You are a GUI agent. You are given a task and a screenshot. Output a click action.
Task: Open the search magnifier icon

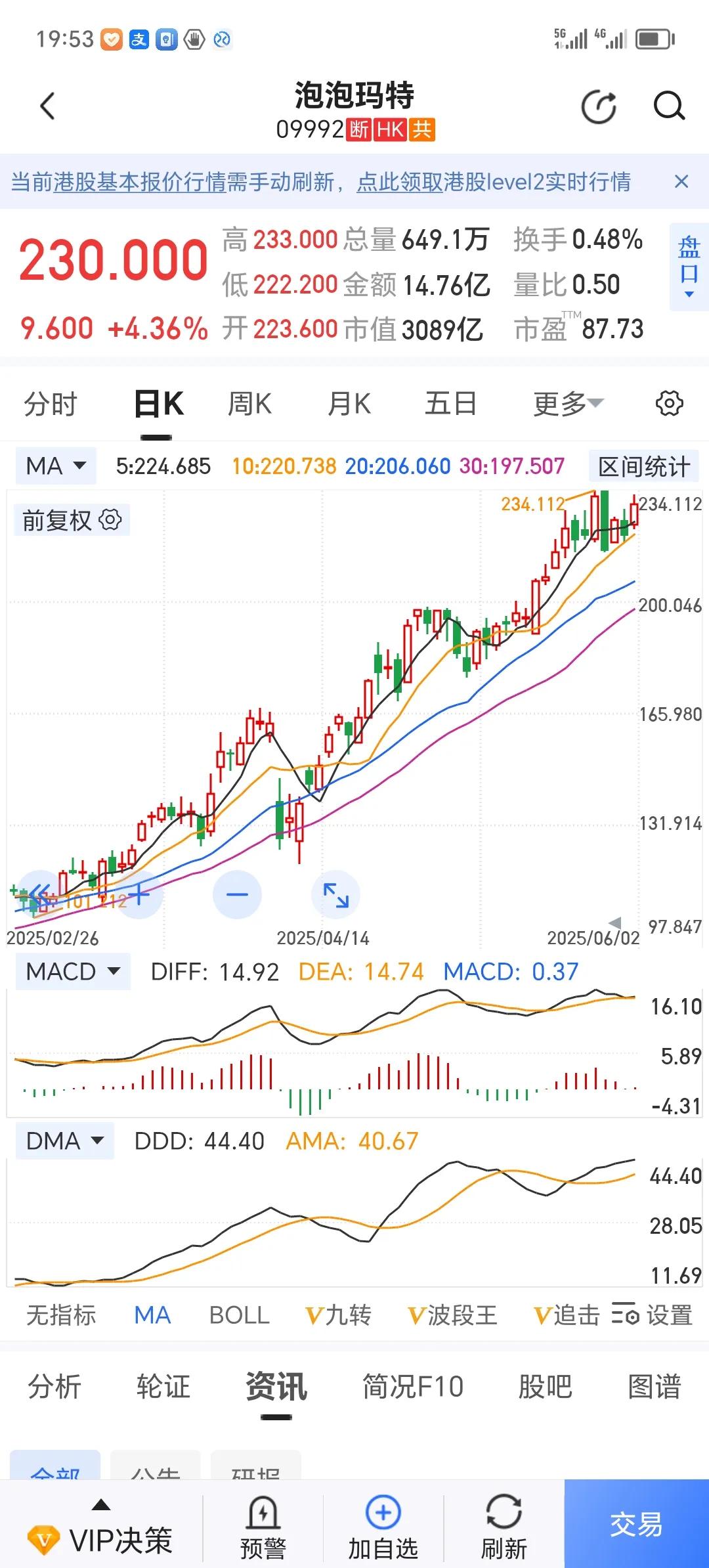point(669,106)
